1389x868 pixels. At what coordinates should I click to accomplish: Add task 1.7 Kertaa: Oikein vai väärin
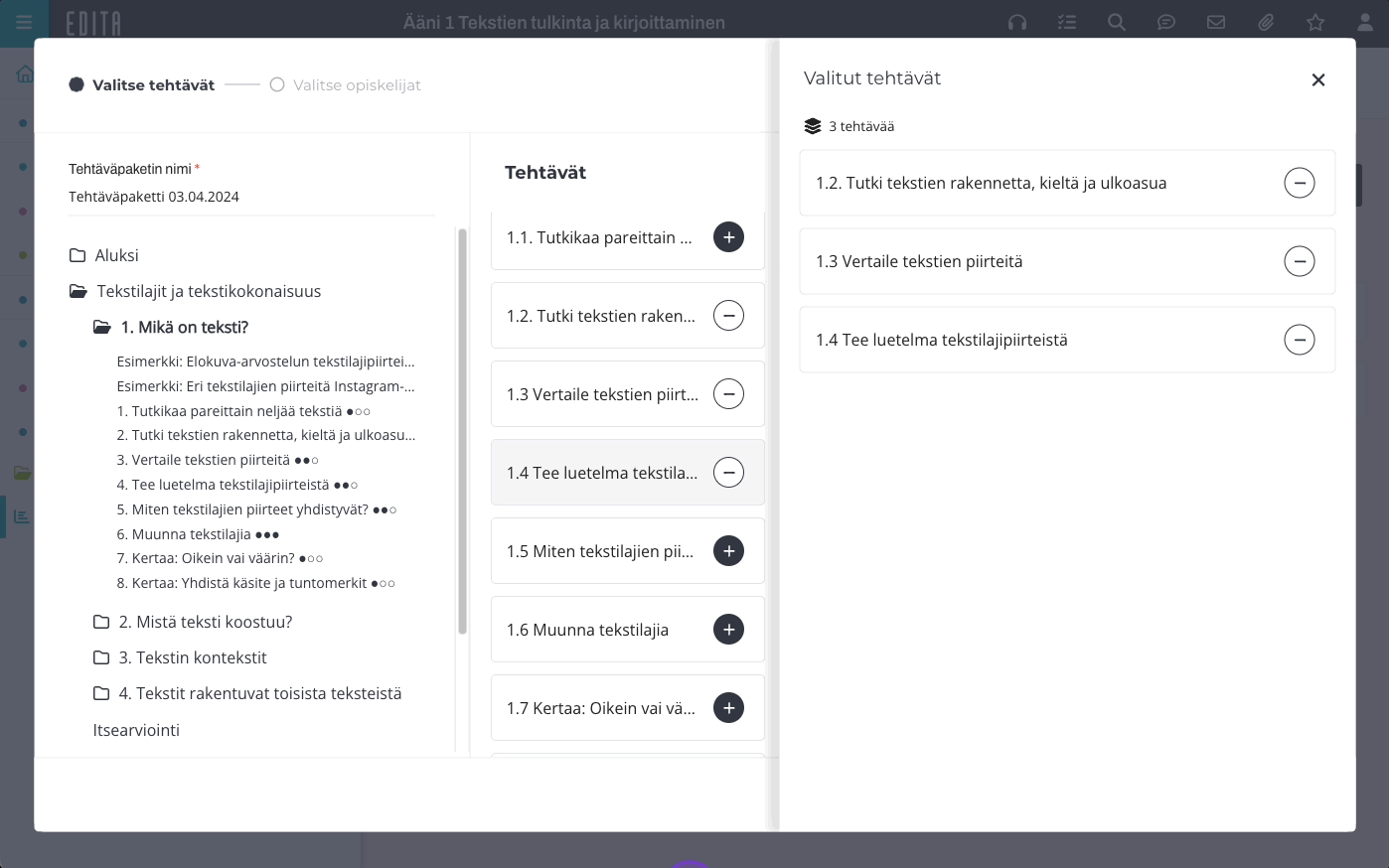[728, 708]
